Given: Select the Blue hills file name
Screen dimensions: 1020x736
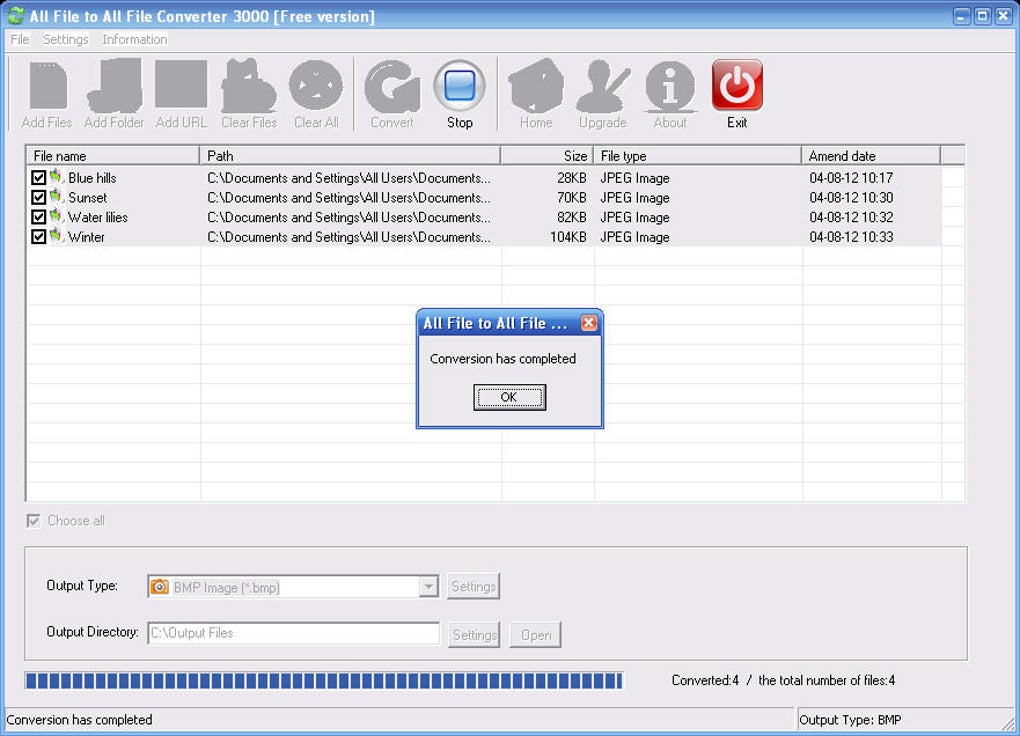Looking at the screenshot, I should click(x=92, y=178).
